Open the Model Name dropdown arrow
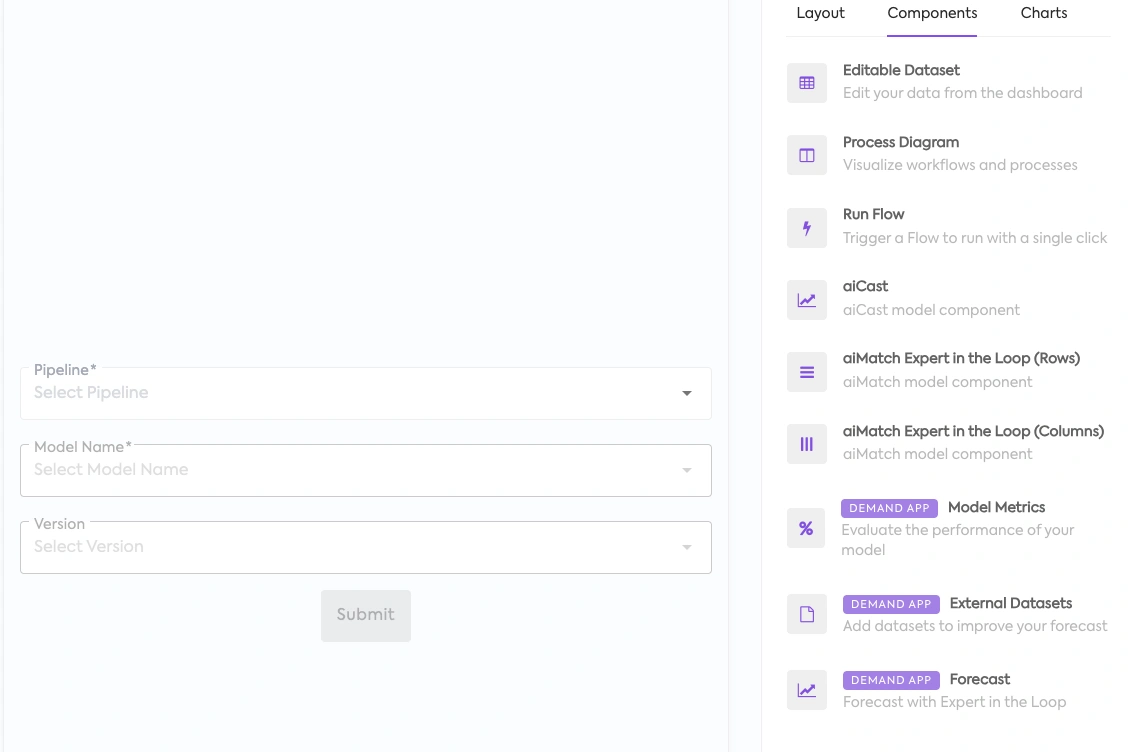This screenshot has height=752, width=1130. (x=687, y=470)
